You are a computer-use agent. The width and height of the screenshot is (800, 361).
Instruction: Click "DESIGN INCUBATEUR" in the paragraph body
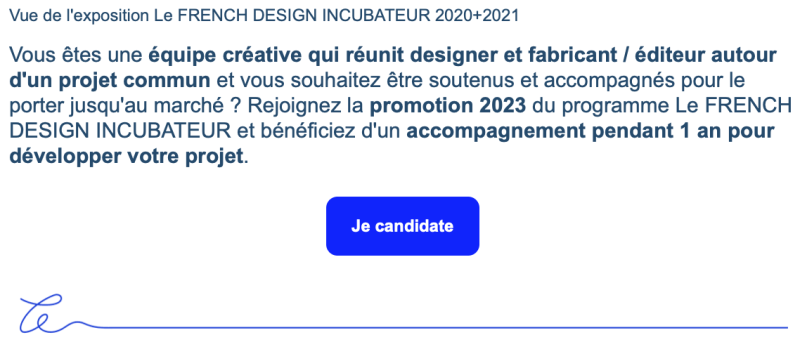point(120,131)
